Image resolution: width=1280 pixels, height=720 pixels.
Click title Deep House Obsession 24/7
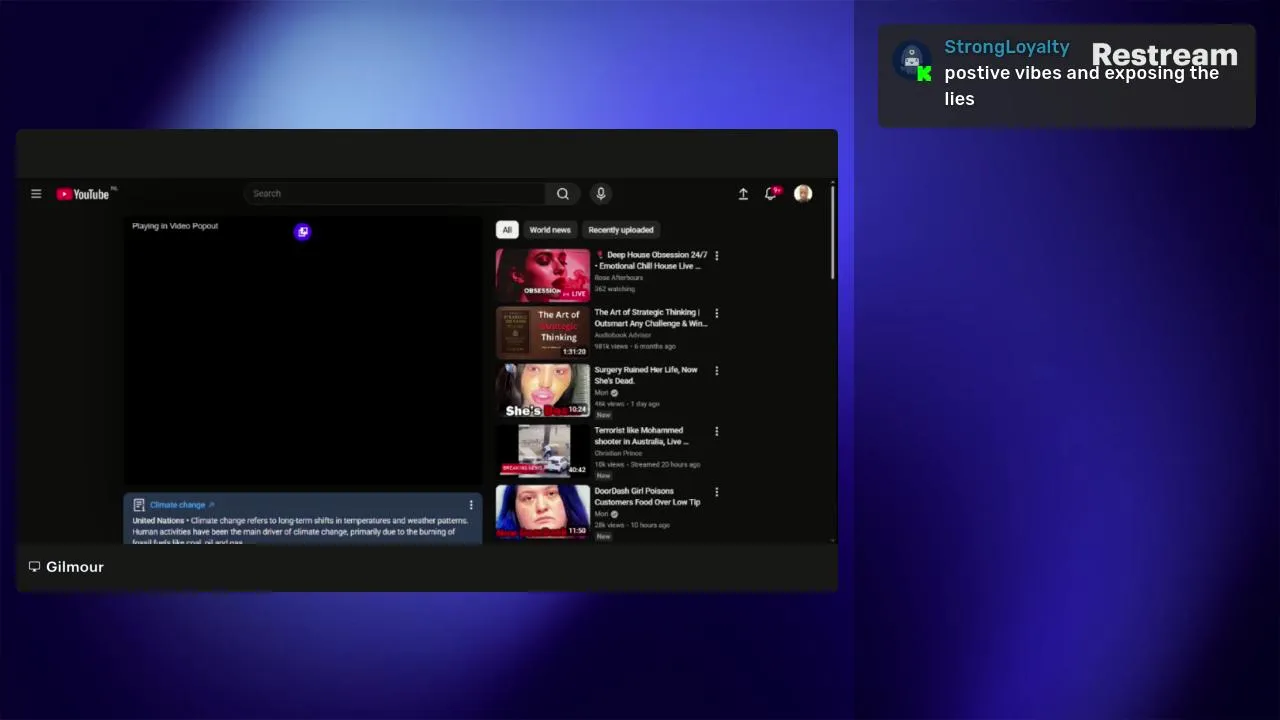pos(651,260)
